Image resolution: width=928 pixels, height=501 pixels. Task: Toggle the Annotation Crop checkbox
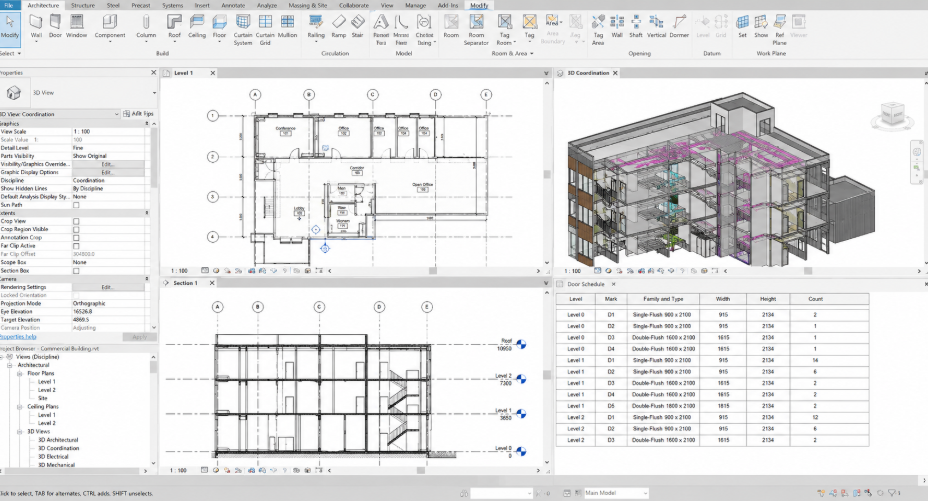[x=76, y=238]
